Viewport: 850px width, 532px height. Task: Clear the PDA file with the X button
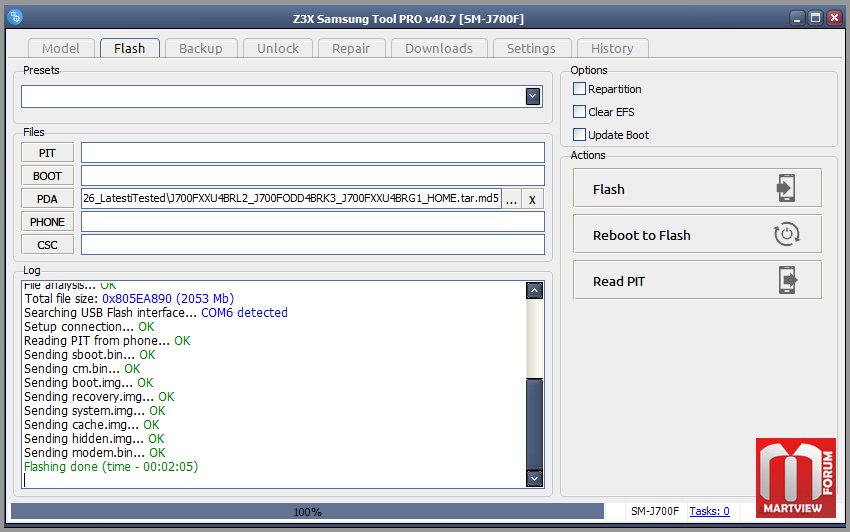coord(532,199)
